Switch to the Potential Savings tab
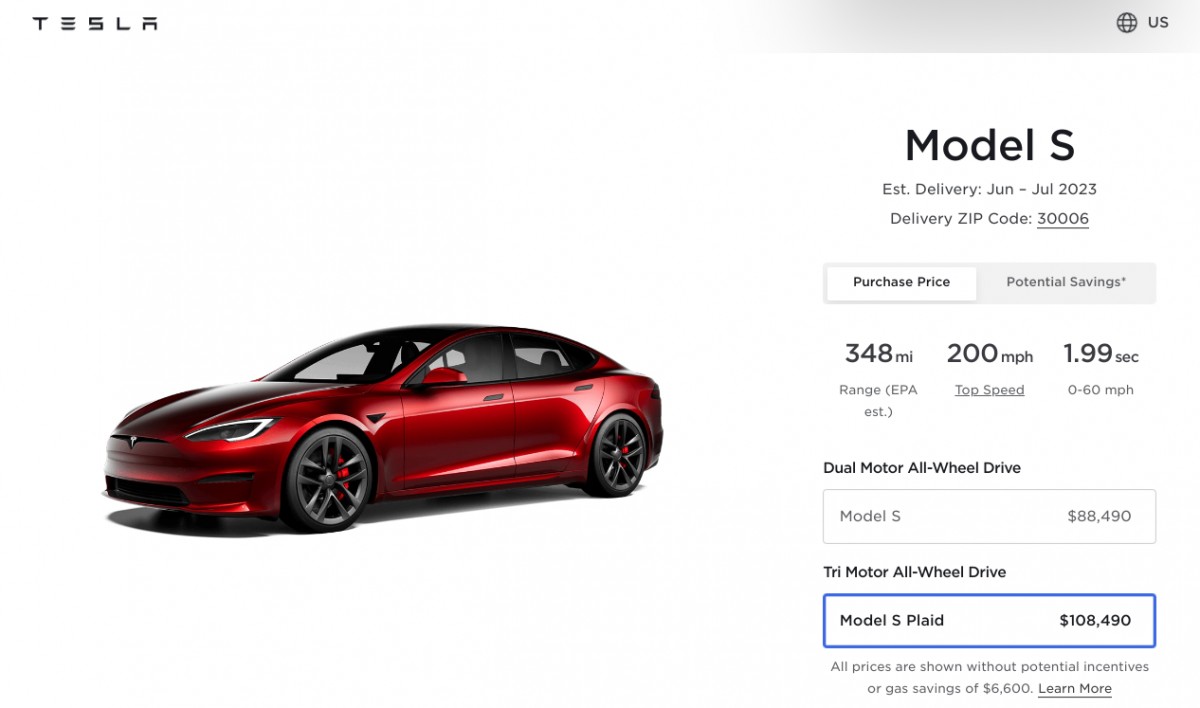 1065,282
